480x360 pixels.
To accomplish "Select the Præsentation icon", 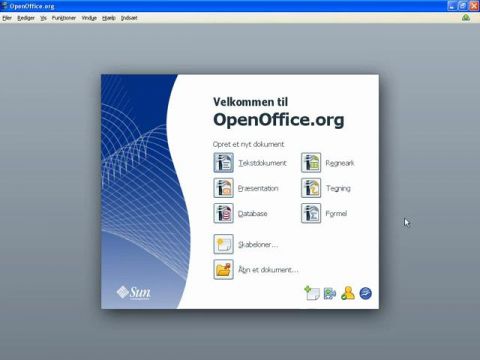I will (223, 188).
